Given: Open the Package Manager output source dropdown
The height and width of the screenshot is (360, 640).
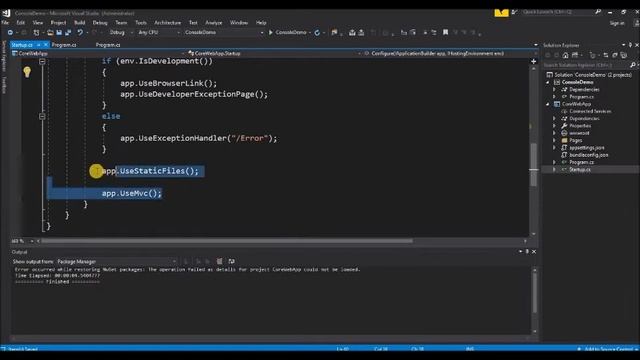Looking at the screenshot, I should pos(174,261).
